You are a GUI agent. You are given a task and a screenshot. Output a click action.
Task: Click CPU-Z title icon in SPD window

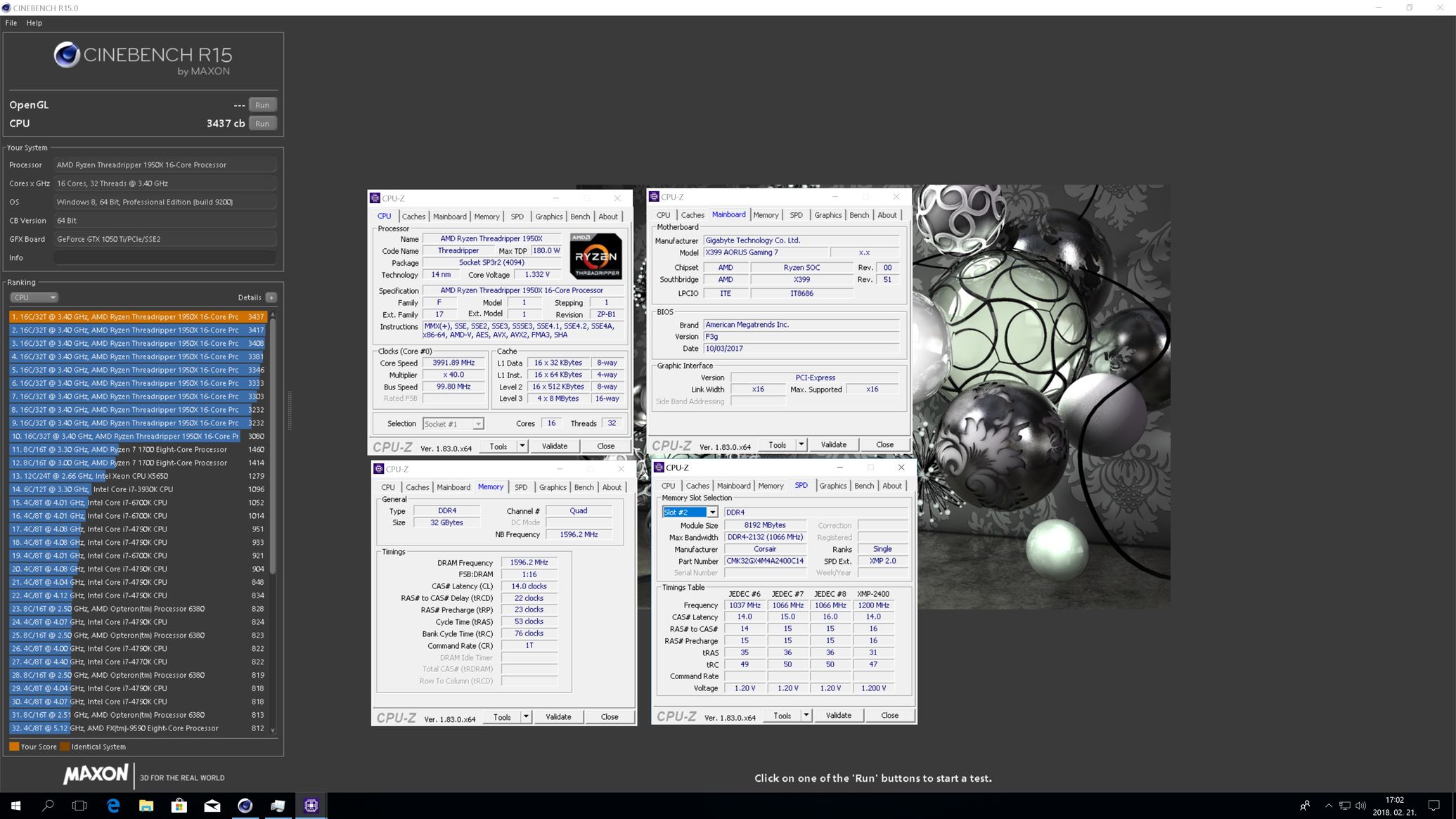tap(659, 467)
